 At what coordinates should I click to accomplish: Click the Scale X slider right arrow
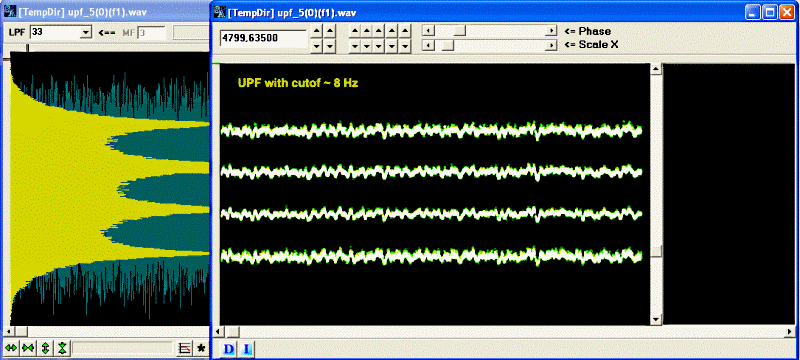(551, 45)
